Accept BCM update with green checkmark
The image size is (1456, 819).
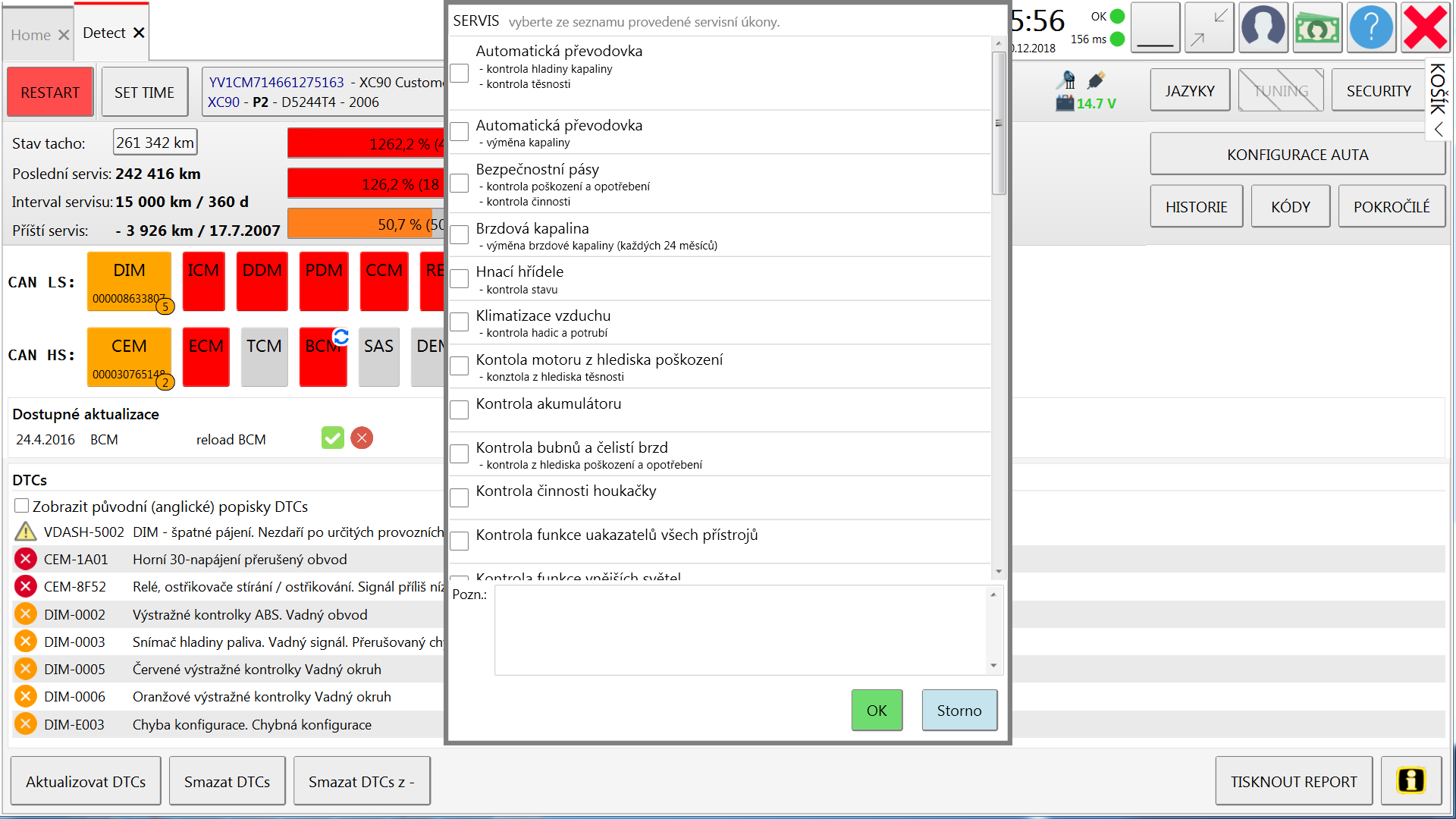click(x=332, y=438)
